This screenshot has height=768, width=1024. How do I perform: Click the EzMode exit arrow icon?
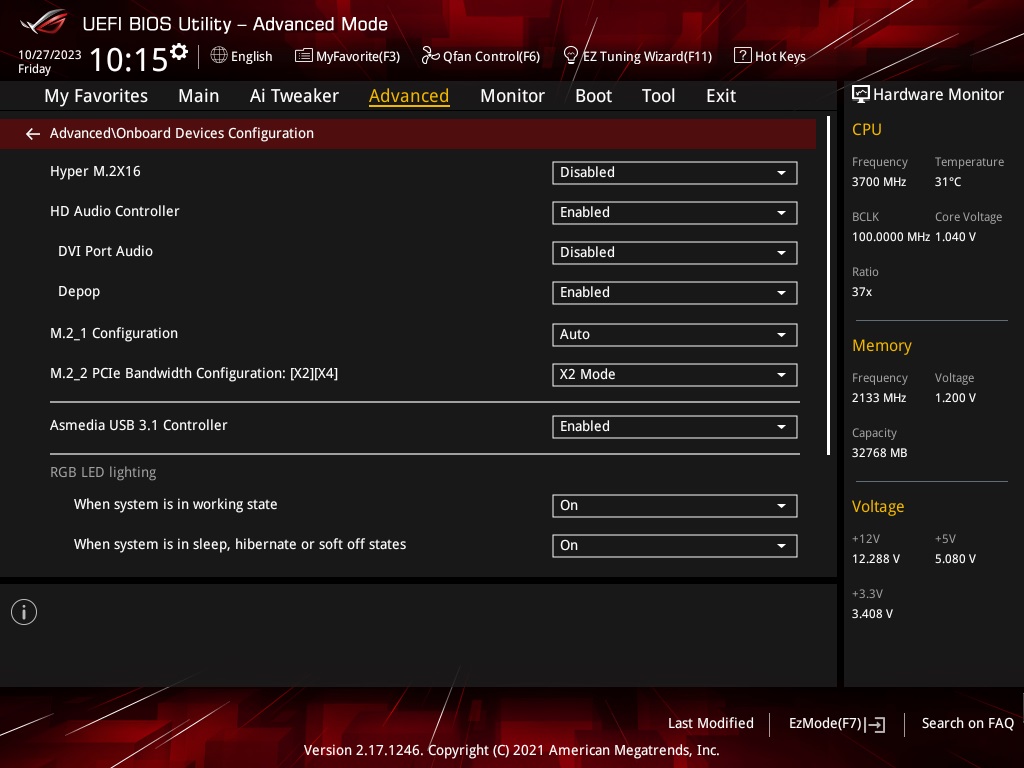pos(876,724)
